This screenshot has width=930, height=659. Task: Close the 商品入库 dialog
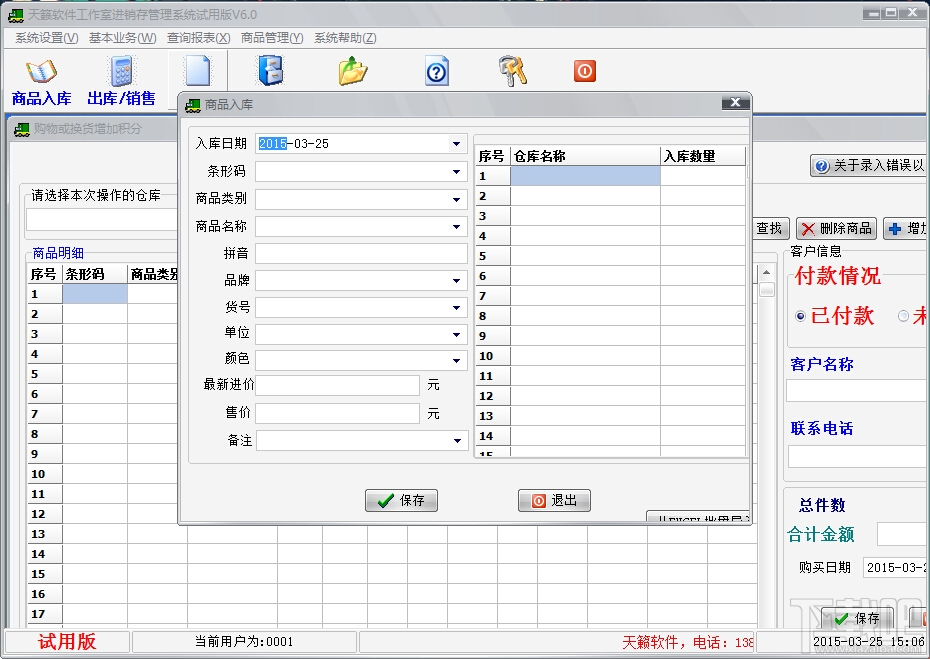[x=735, y=103]
